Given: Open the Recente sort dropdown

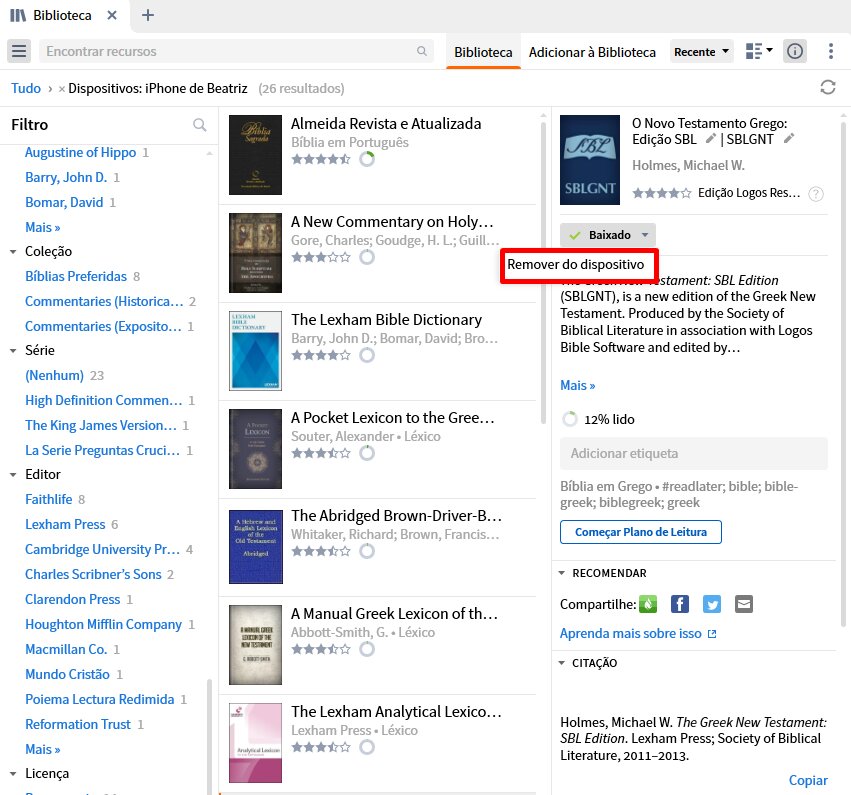Looking at the screenshot, I should [701, 52].
